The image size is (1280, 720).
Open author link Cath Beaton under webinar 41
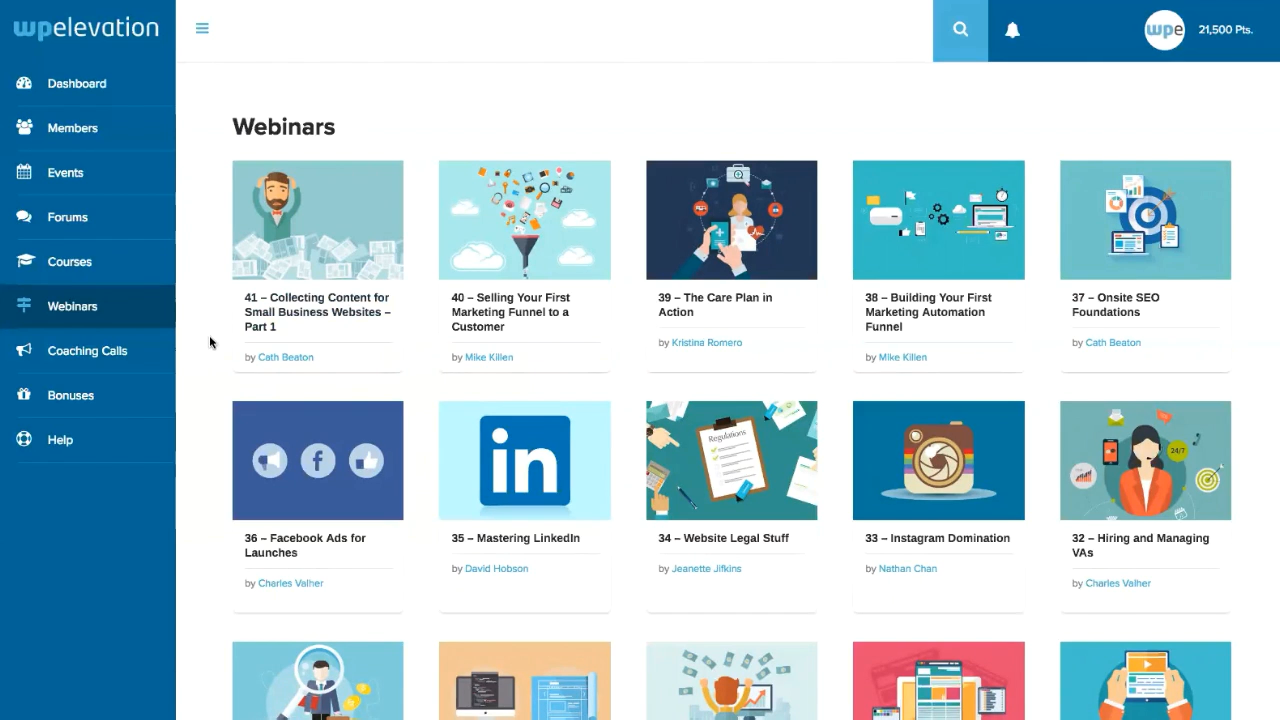click(x=286, y=357)
